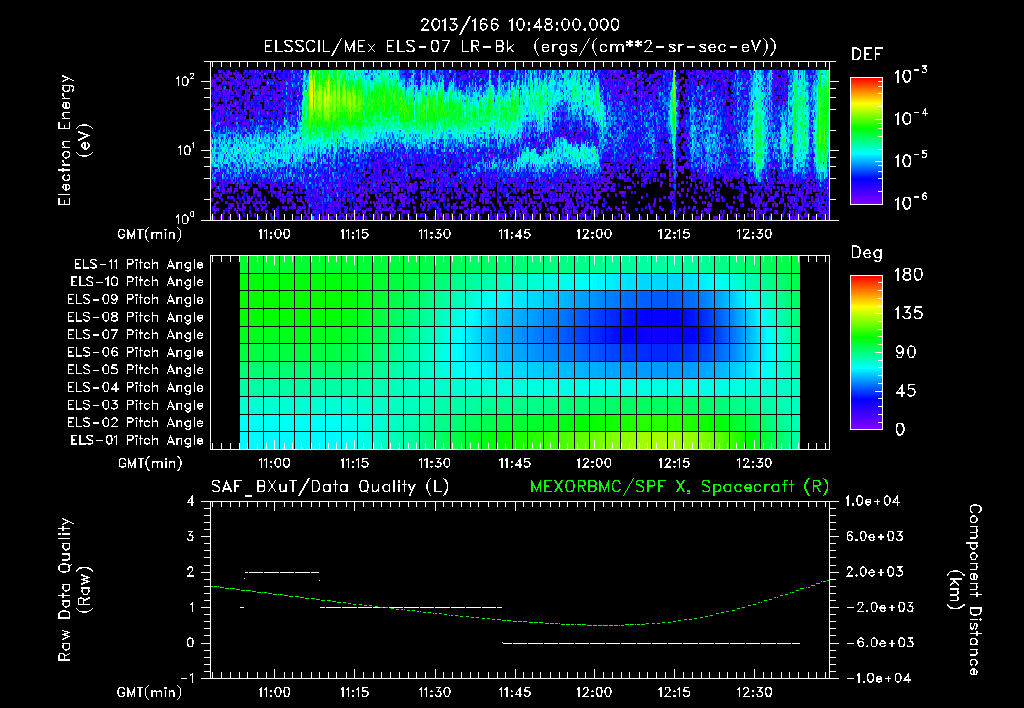Click the DEF color bar gradient
The height and width of the screenshot is (708, 1024).
pos(866,140)
